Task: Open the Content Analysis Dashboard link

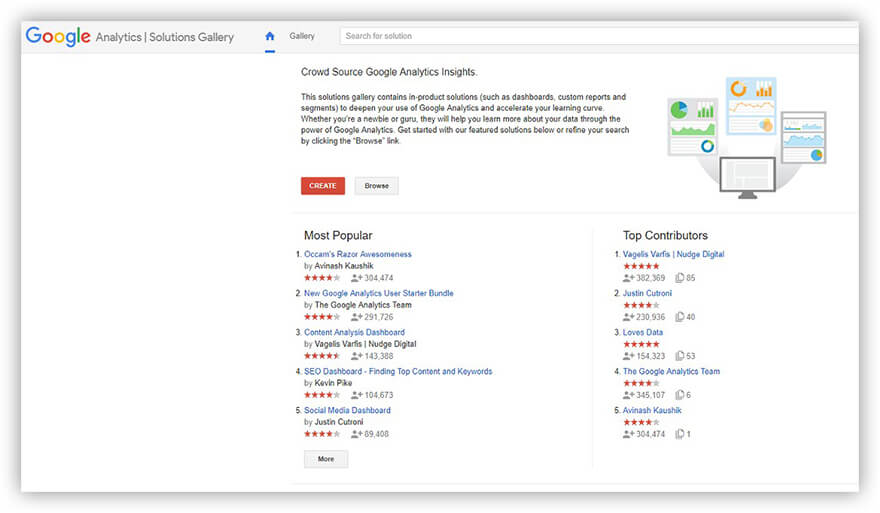Action: pyautogui.click(x=354, y=332)
